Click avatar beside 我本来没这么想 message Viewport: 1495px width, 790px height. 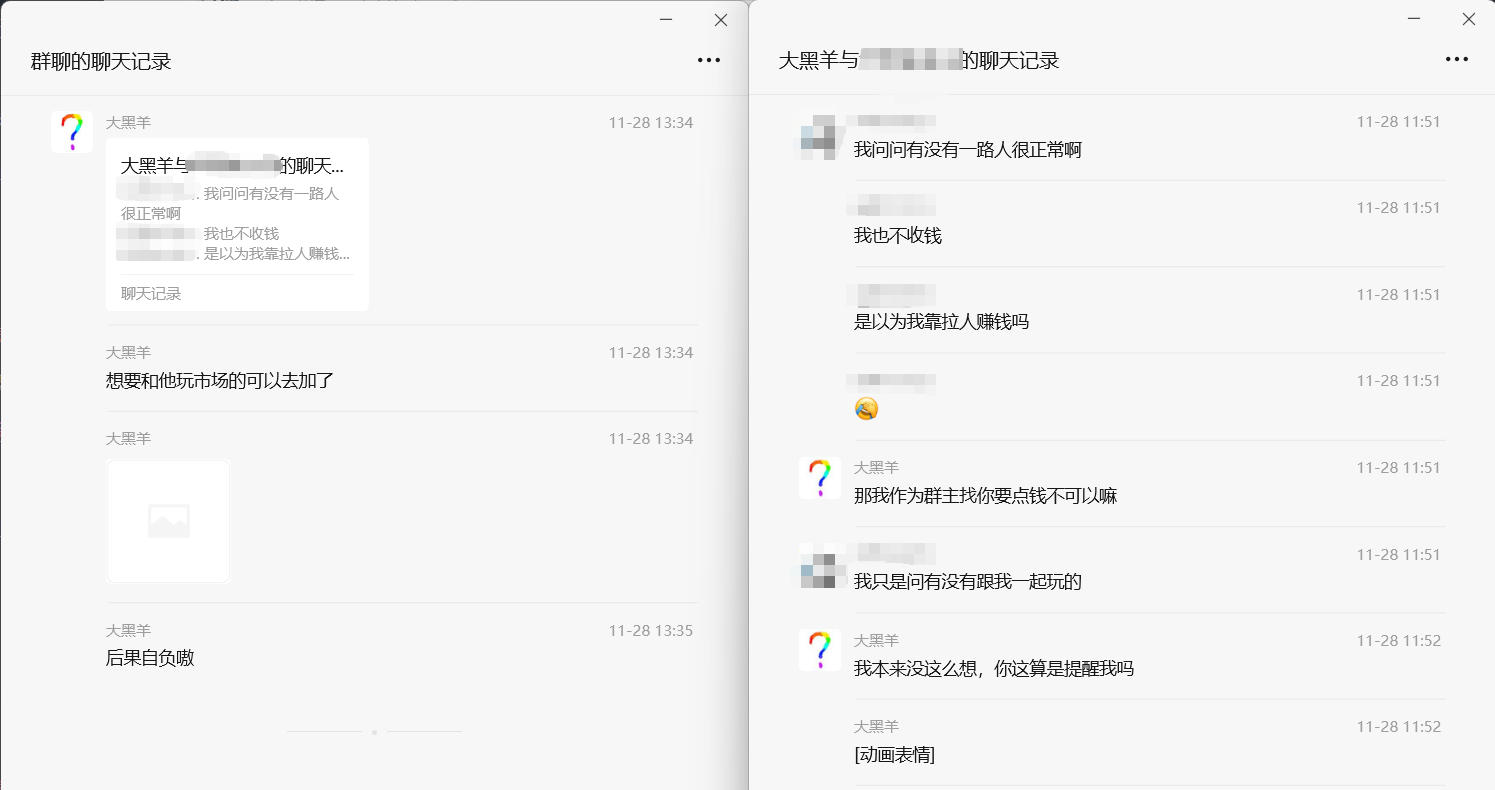819,651
